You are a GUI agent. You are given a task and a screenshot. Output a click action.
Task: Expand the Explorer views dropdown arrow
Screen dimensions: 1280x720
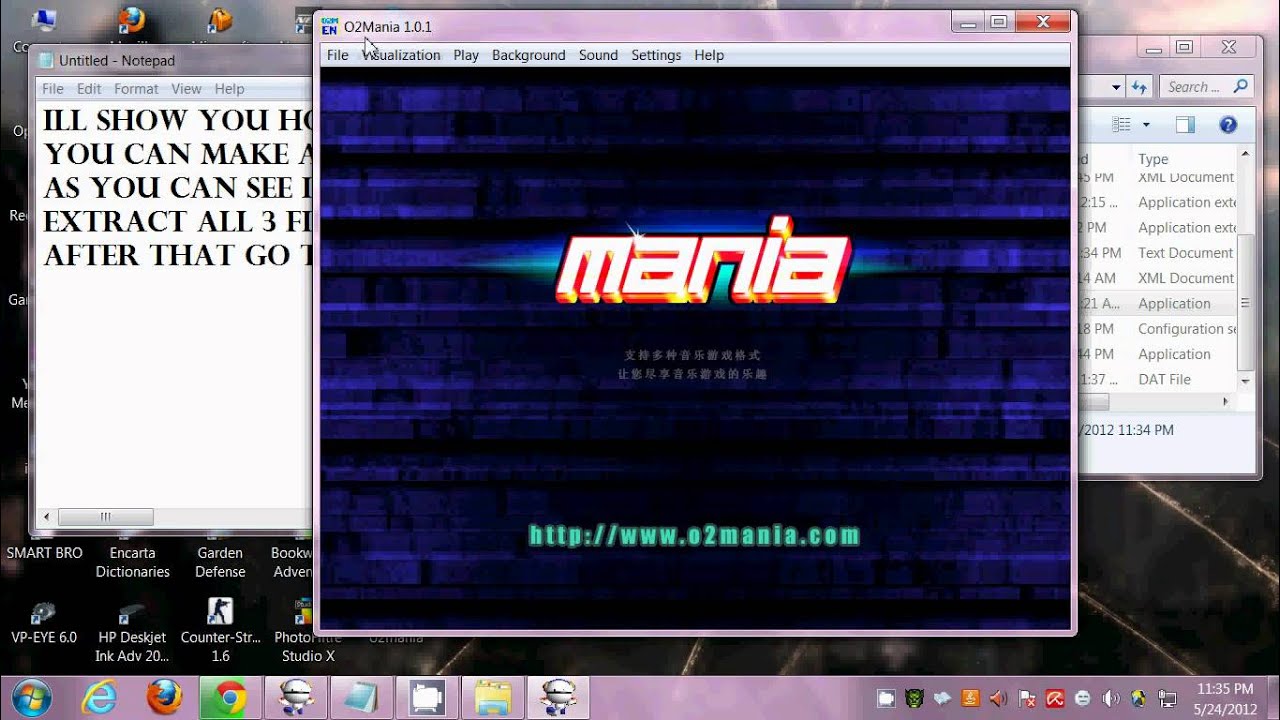click(x=1146, y=125)
